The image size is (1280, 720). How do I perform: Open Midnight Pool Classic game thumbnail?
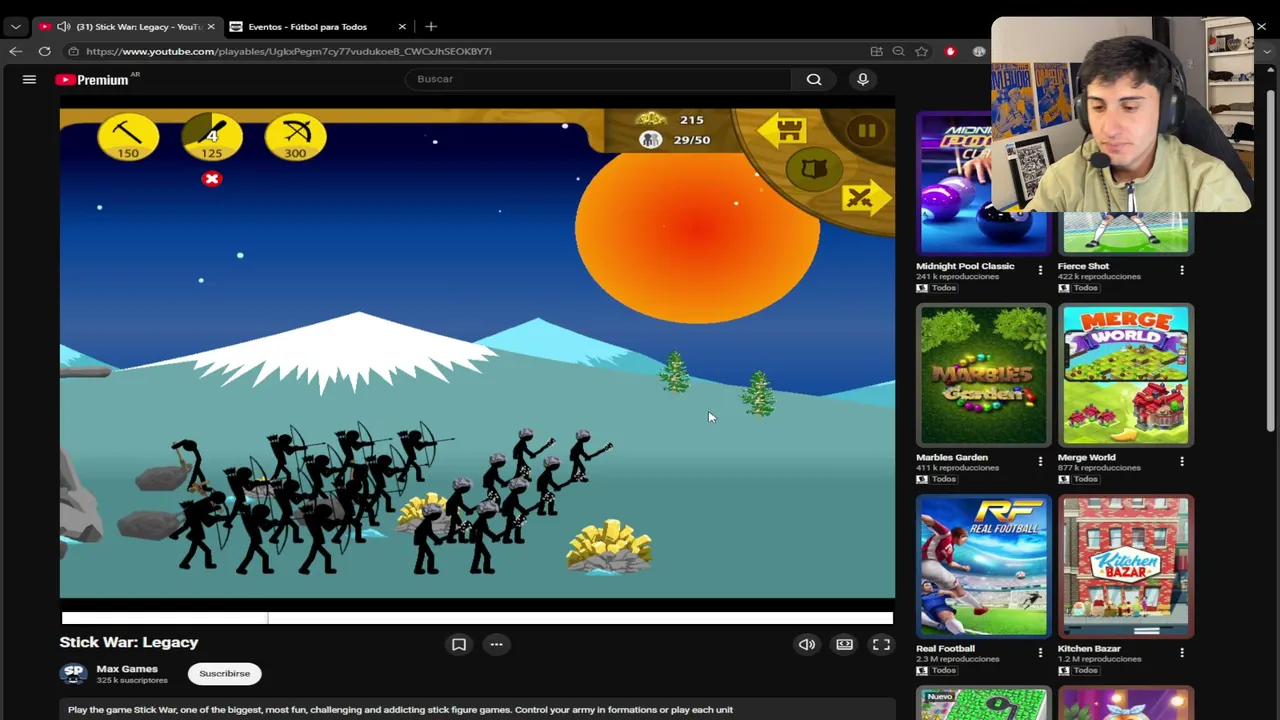point(984,184)
